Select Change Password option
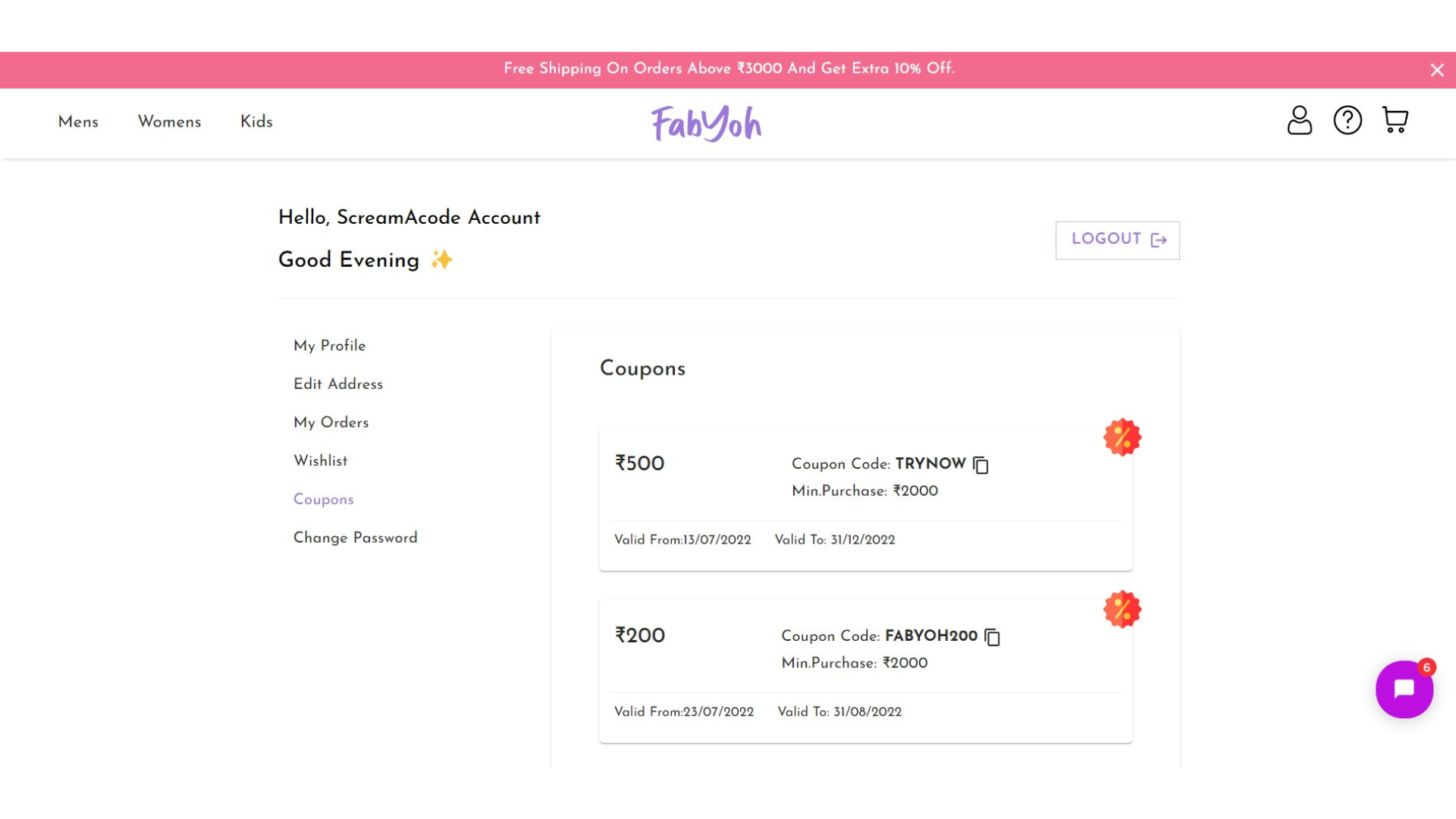This screenshot has height=819, width=1456. 355,538
